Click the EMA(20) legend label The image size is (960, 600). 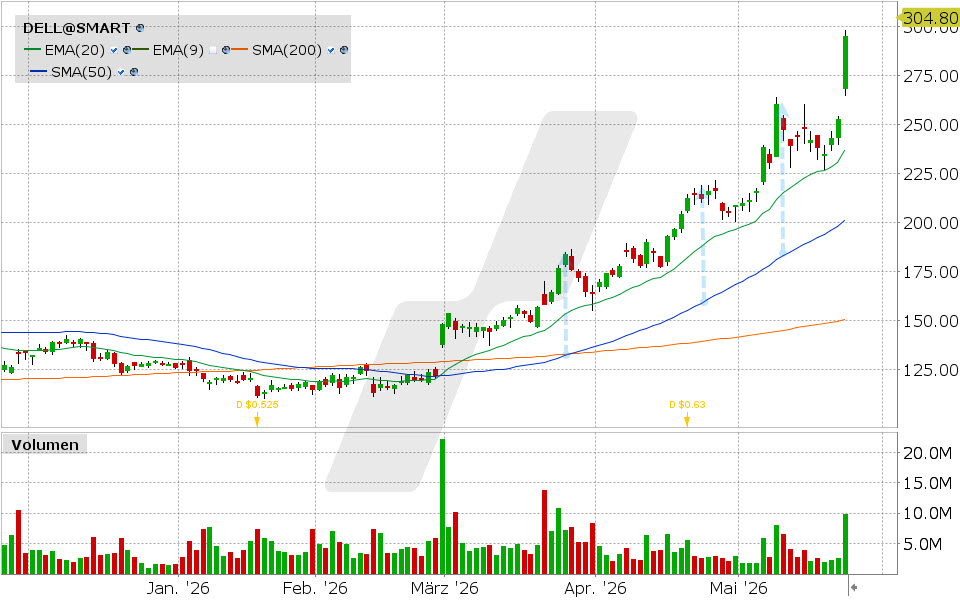(x=75, y=50)
